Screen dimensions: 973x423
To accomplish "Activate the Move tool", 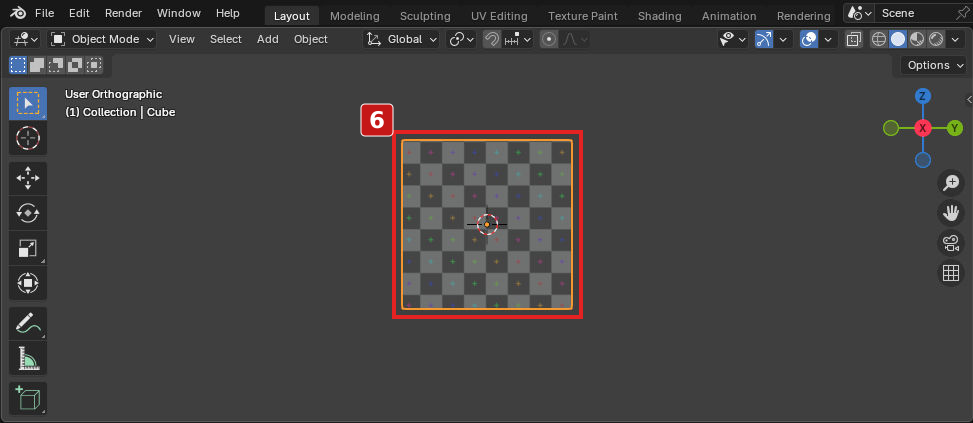I will point(27,179).
